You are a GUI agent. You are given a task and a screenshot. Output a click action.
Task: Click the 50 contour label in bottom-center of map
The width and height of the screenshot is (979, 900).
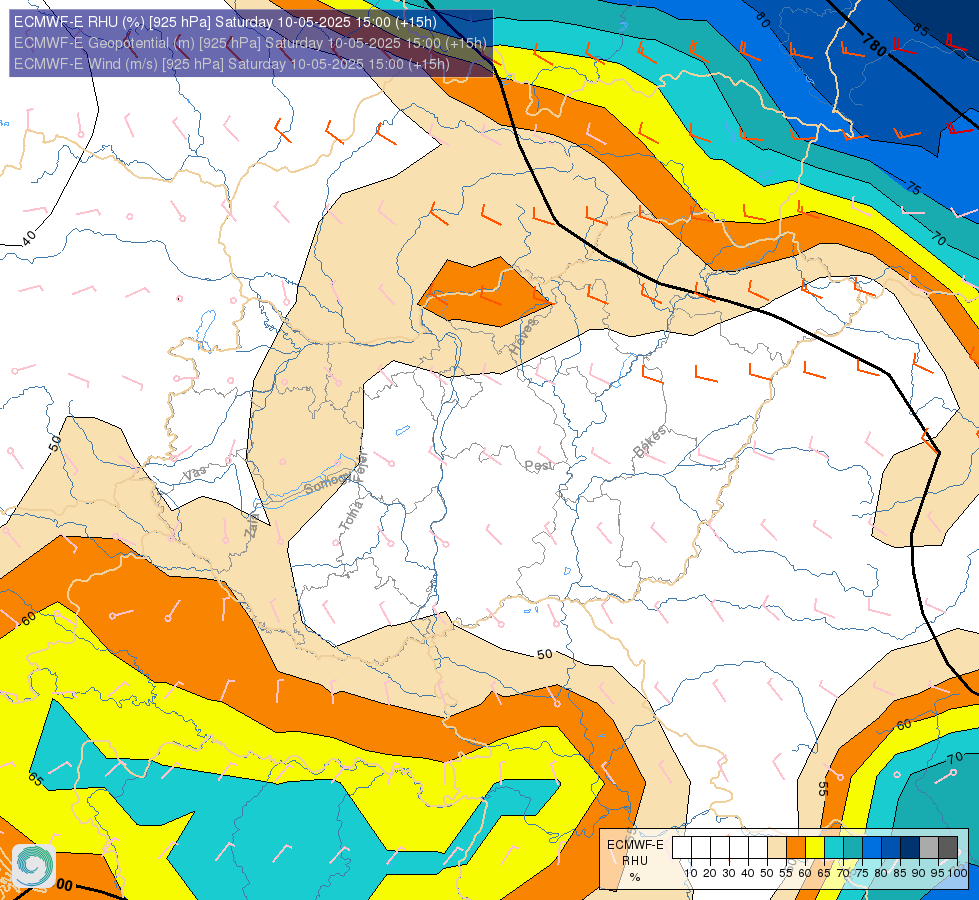544,654
